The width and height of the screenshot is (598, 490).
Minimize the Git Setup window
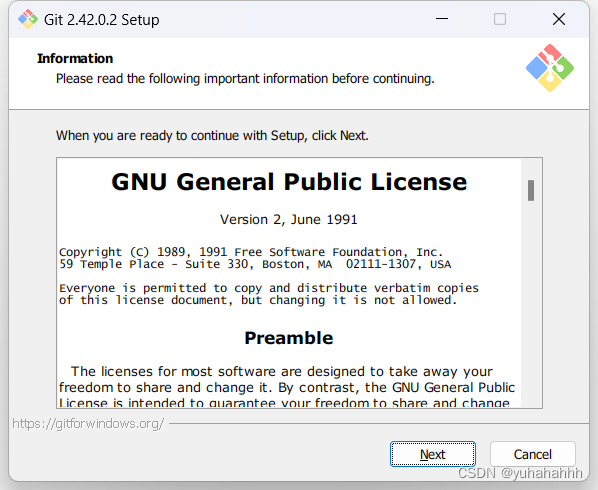pos(442,19)
